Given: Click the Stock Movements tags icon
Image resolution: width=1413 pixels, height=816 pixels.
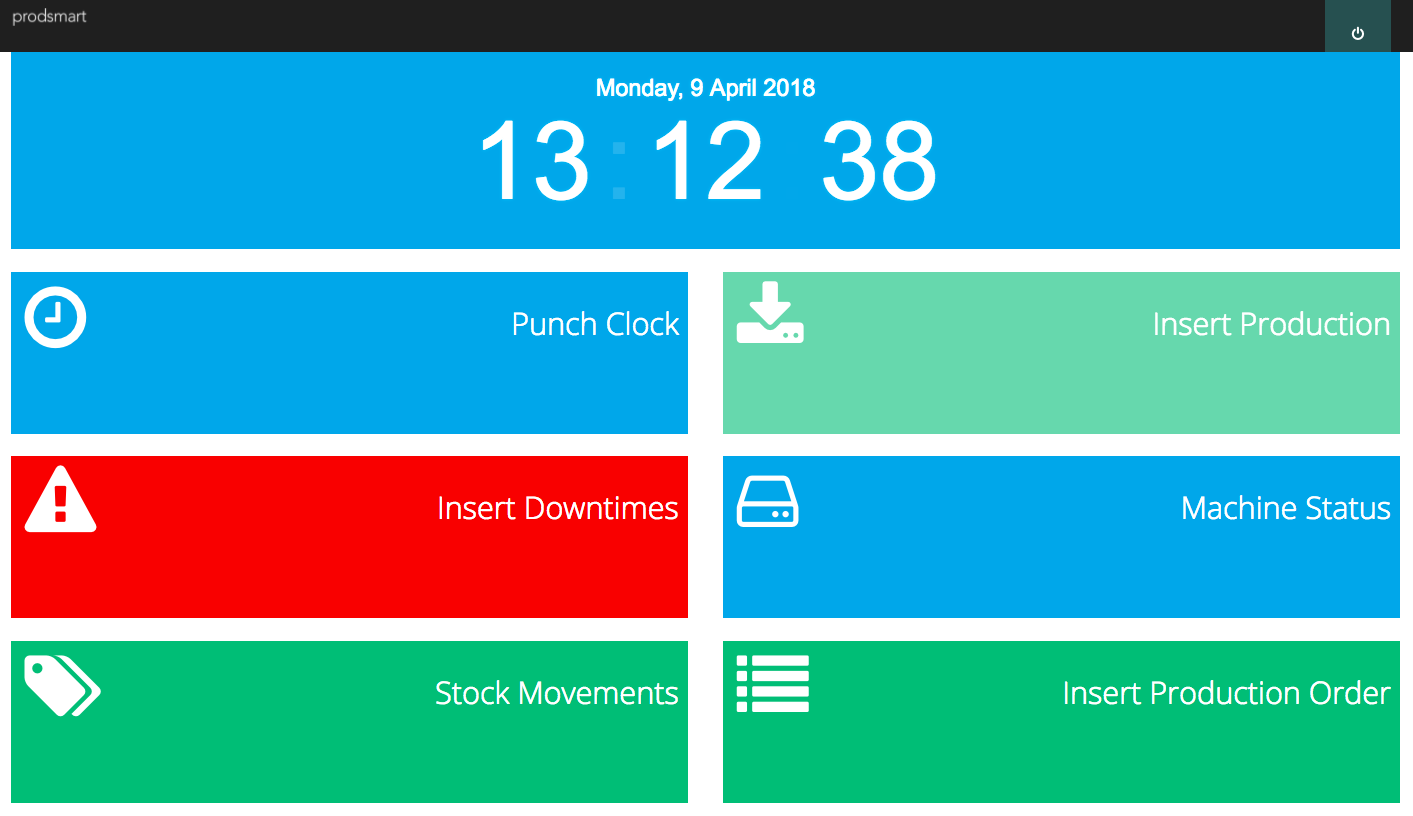Looking at the screenshot, I should click(62, 686).
